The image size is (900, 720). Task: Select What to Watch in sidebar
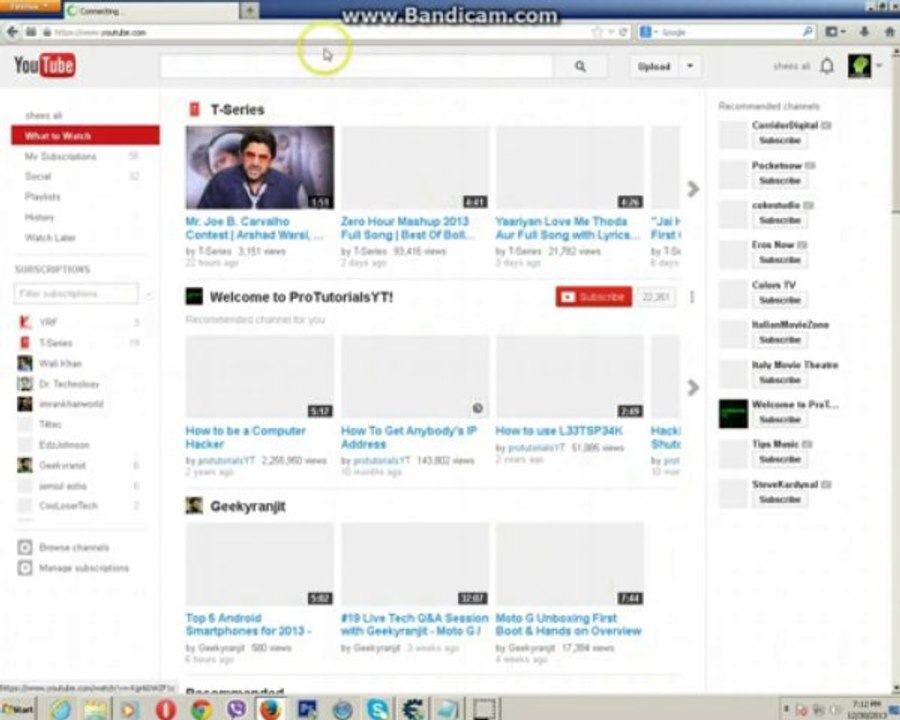pyautogui.click(x=86, y=136)
